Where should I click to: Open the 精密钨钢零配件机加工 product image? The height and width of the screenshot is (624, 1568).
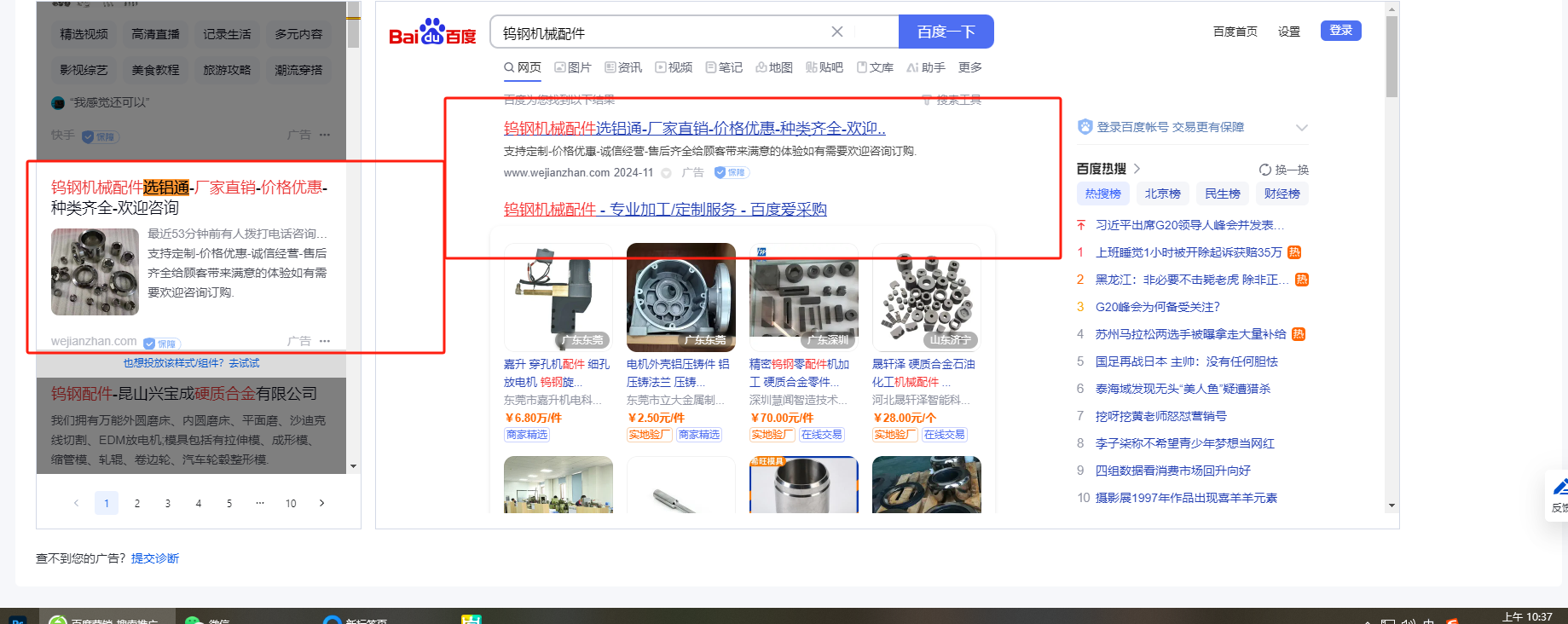(804, 297)
